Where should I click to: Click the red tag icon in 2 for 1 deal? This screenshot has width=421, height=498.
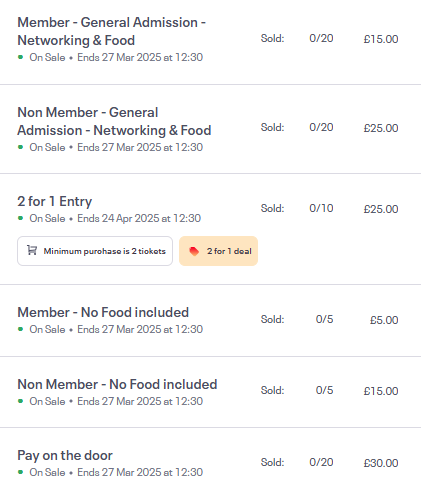(x=194, y=251)
